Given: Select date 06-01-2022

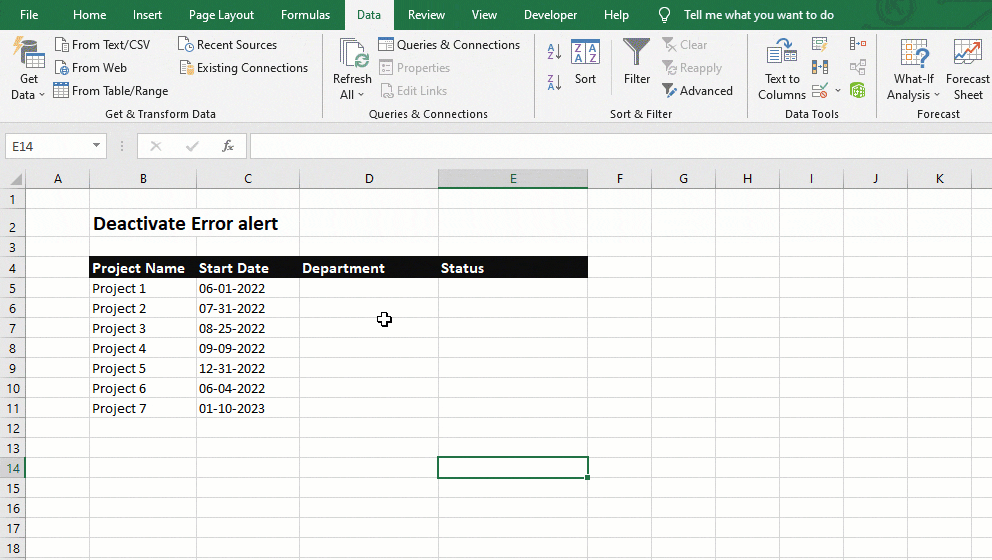Looking at the screenshot, I should tap(248, 289).
